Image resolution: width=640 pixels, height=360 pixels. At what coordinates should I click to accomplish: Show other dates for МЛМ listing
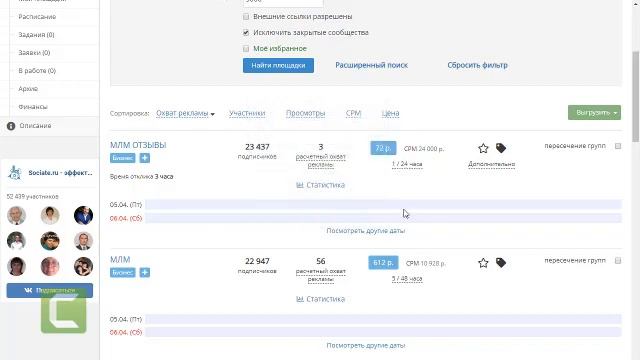(x=366, y=345)
